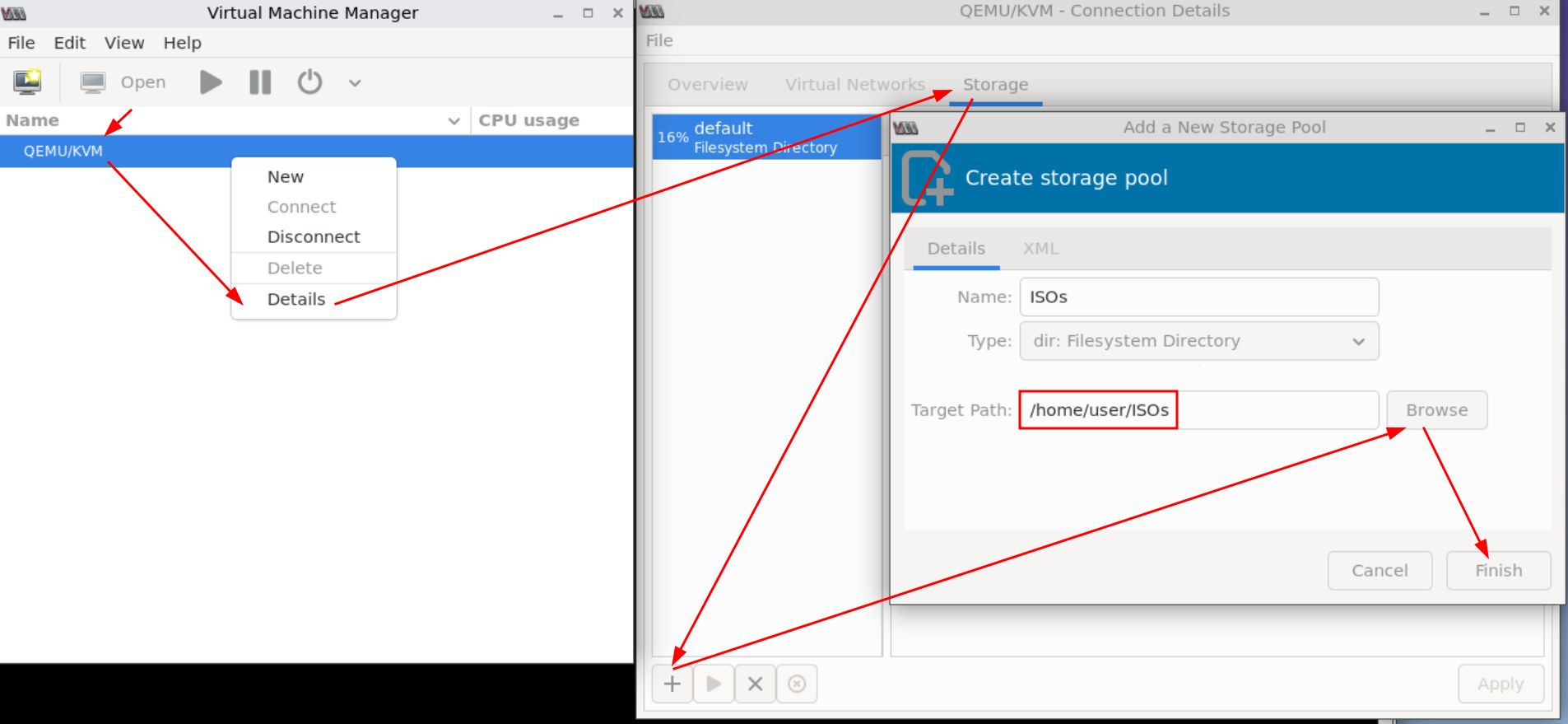This screenshot has height=724, width=1568.
Task: Expand the Name column sort chevron
Action: (x=454, y=121)
